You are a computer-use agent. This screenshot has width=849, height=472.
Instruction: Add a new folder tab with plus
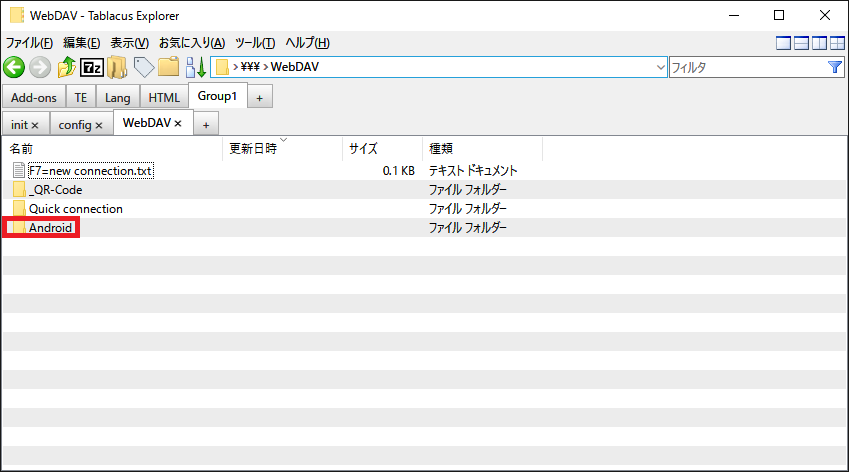[x=206, y=124]
